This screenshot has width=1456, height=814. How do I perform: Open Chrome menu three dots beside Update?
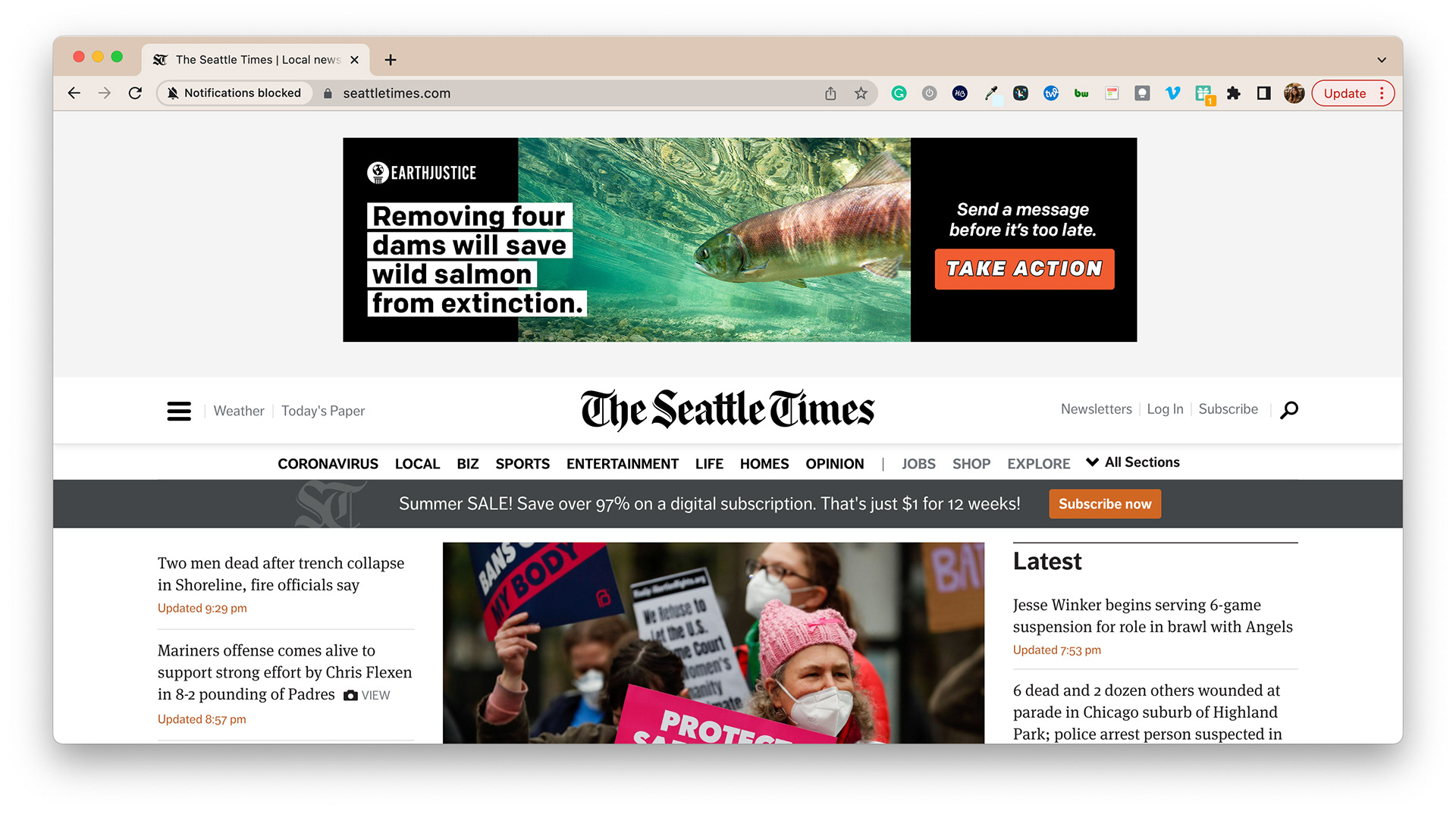pyautogui.click(x=1382, y=93)
